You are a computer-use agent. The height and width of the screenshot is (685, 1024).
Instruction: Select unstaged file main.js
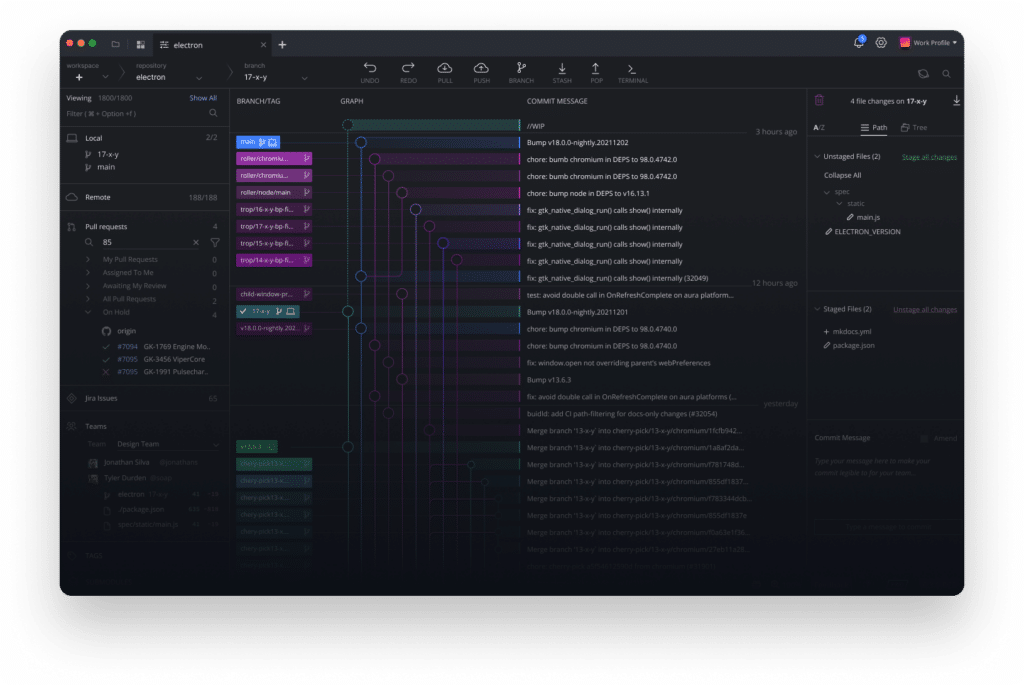(868, 217)
